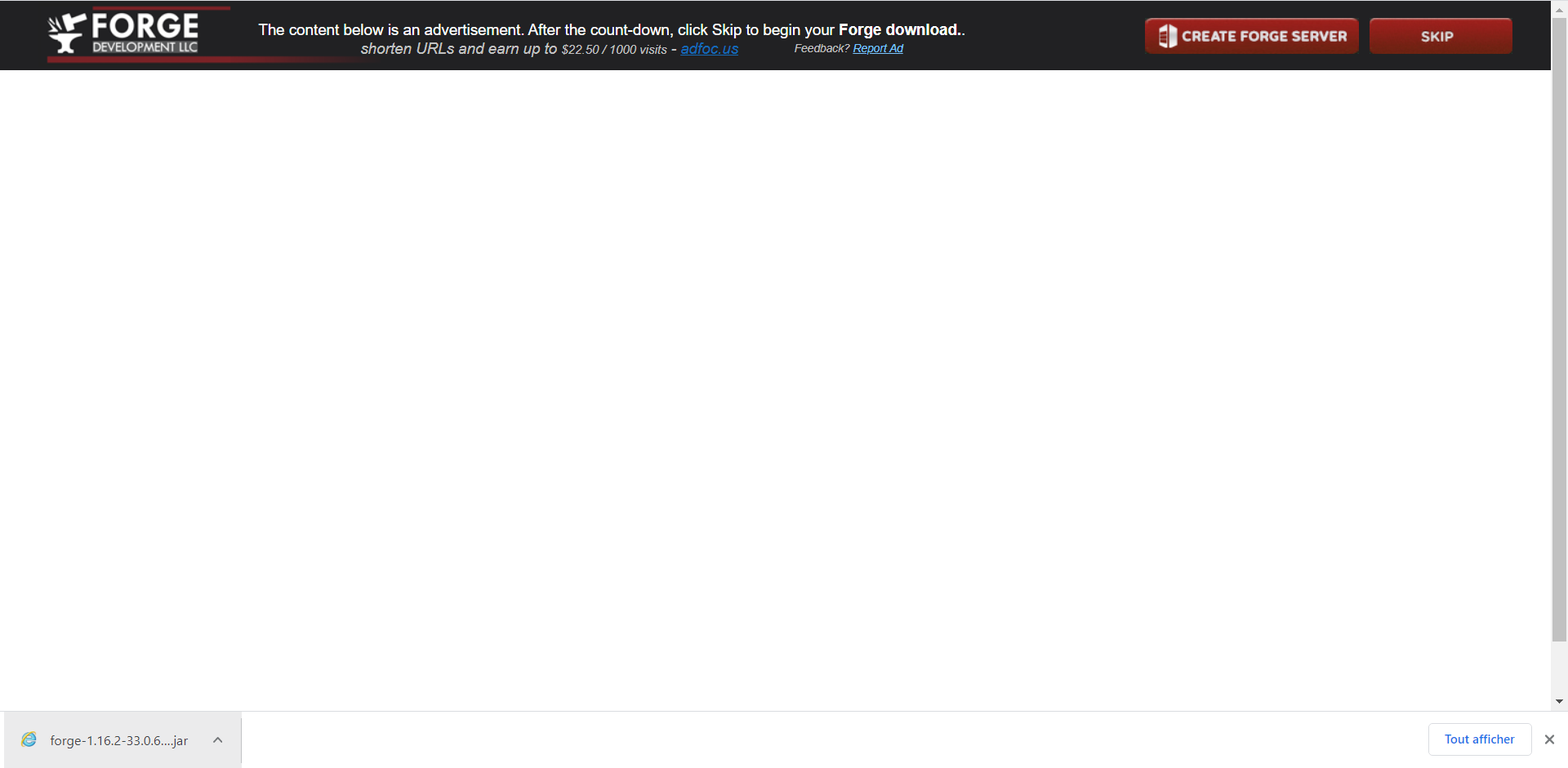
Task: Click the server icon in Create Forge Server
Action: (1168, 36)
